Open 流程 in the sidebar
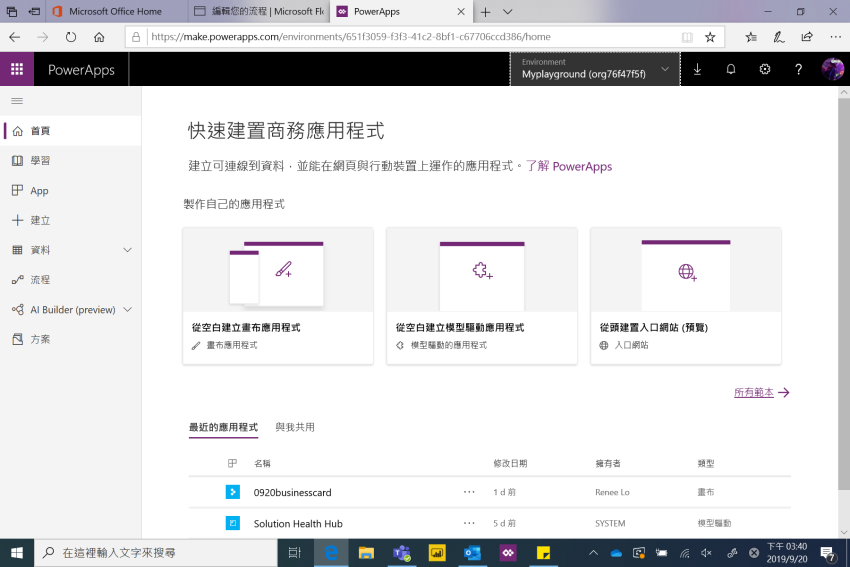Screen dimensions: 850x567 [70, 280]
